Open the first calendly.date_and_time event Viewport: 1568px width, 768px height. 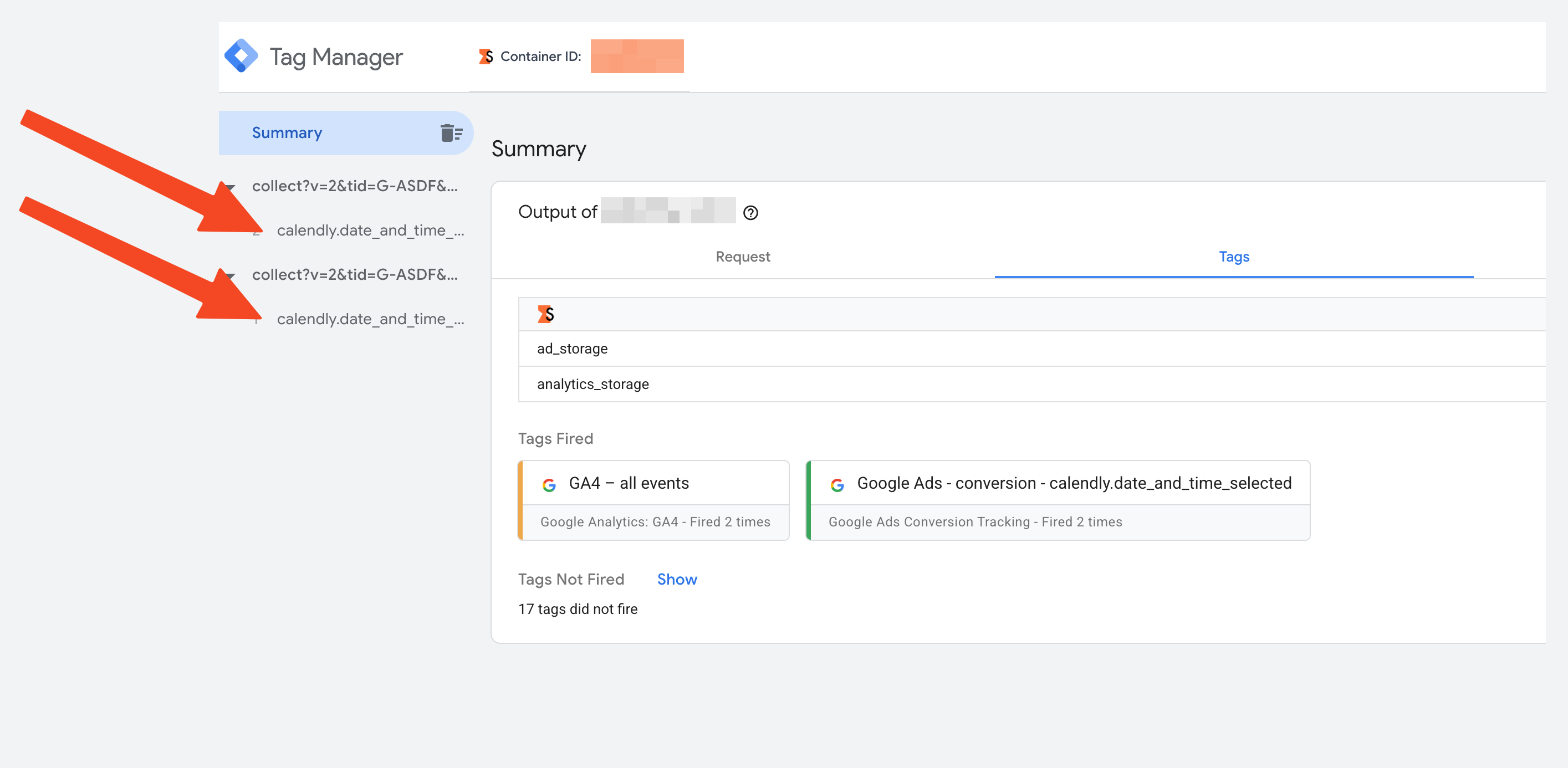(370, 231)
